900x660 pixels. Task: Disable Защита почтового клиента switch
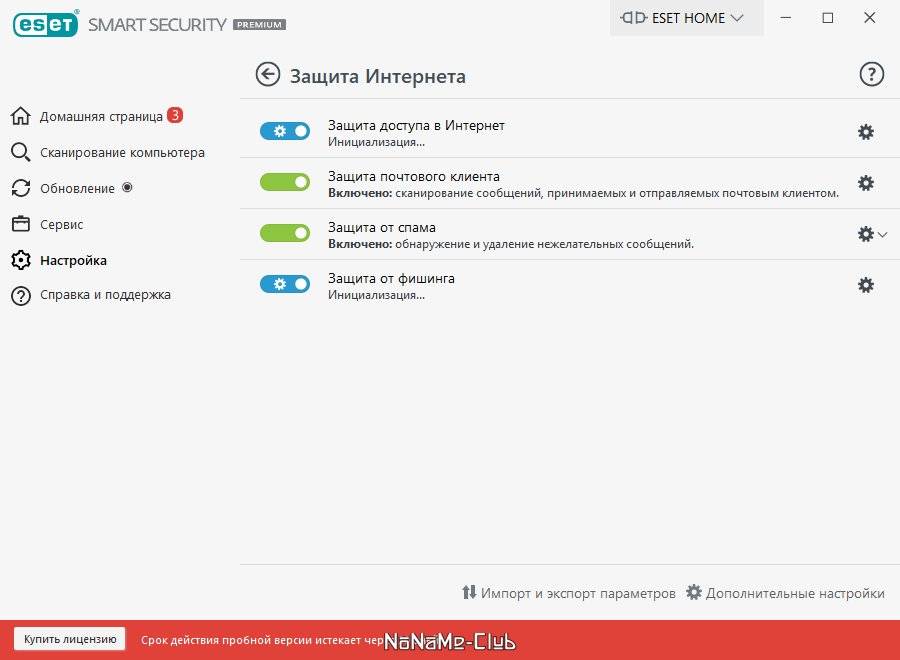pos(285,182)
